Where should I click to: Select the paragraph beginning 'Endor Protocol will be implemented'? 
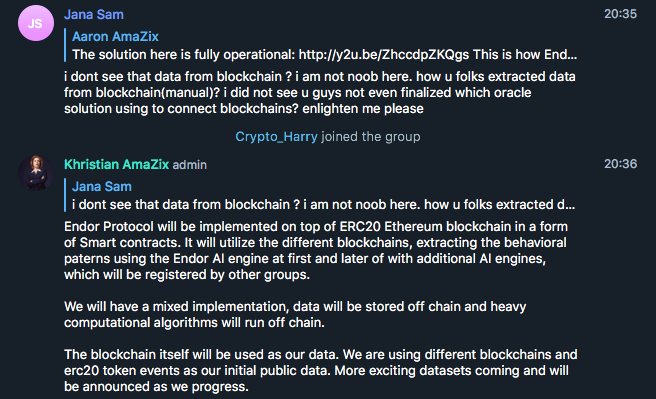(x=316, y=251)
